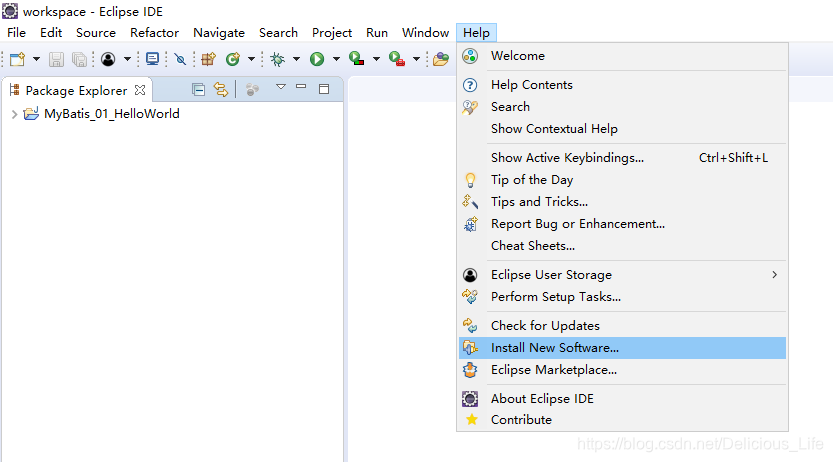The height and width of the screenshot is (462, 833).
Task: Click the user account toolbar icon
Action: pos(108,59)
